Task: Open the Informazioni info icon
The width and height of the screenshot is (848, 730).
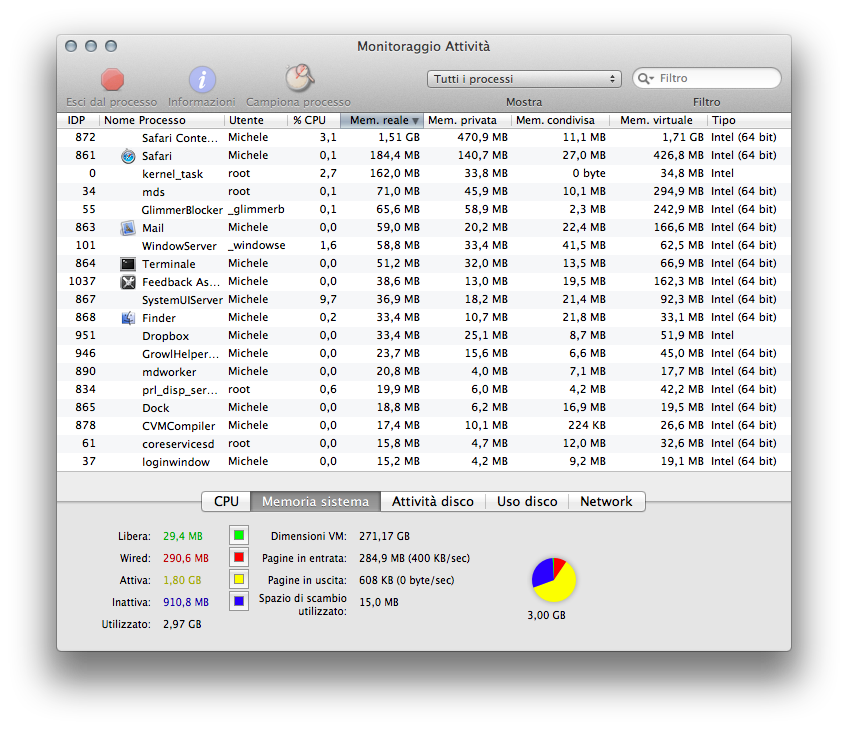Action: pos(202,80)
